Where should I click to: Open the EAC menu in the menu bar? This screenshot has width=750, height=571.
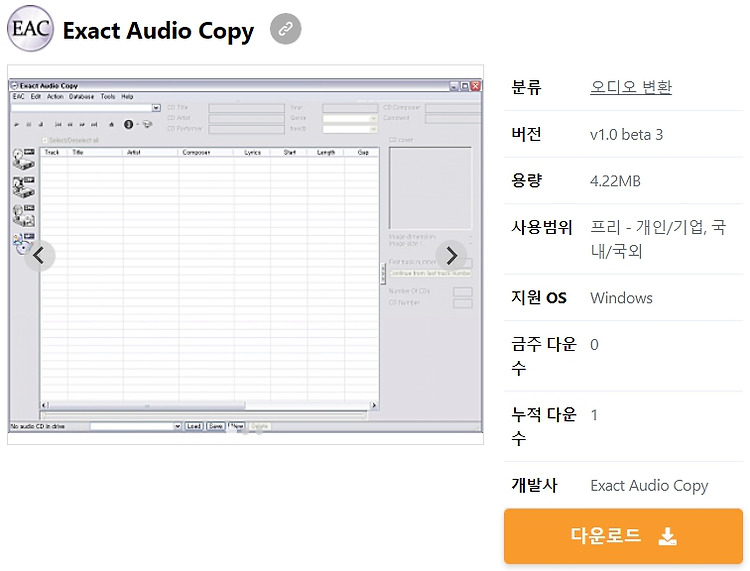[x=19, y=96]
